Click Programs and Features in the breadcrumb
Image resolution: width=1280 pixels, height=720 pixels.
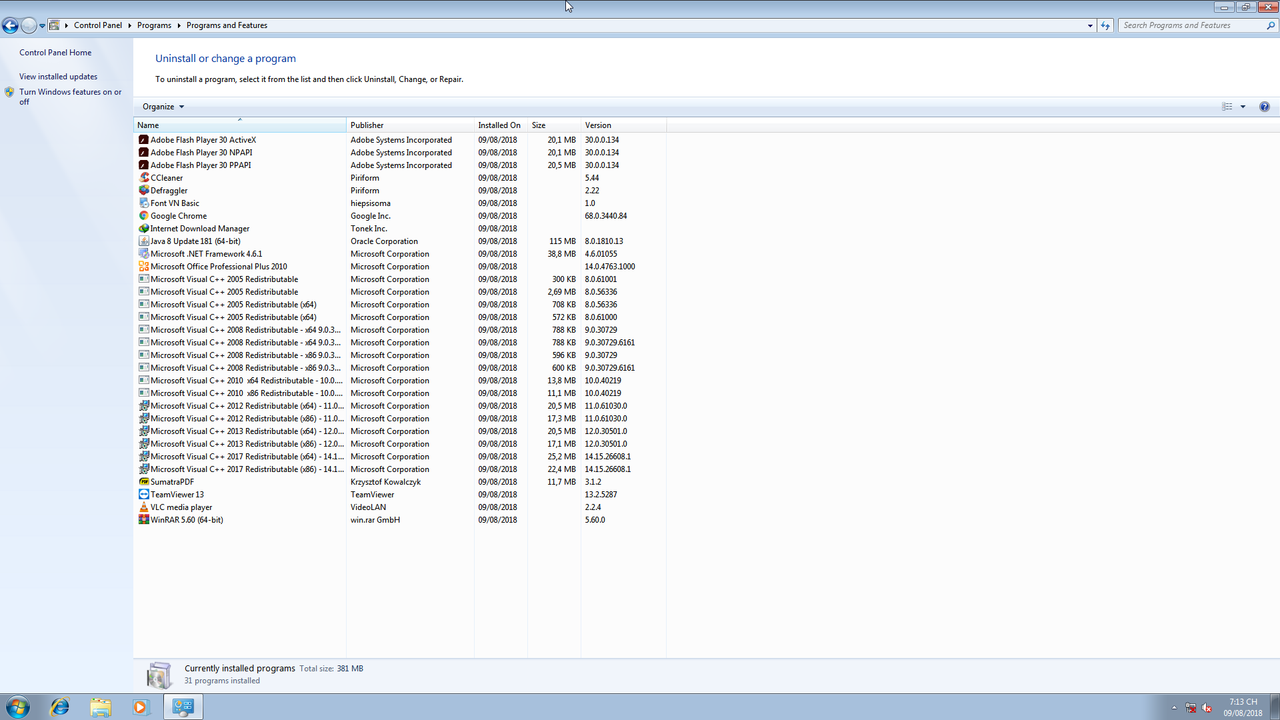pyautogui.click(x=227, y=25)
